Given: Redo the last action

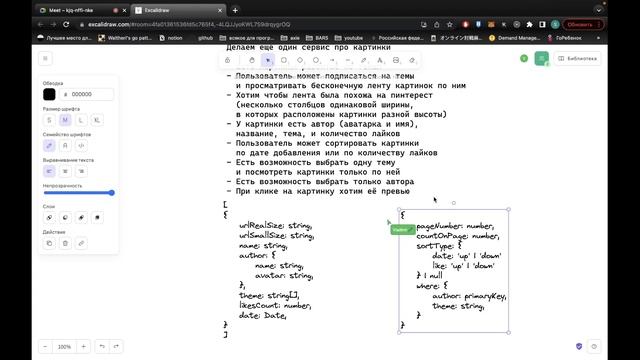Looking at the screenshot, I should click(x=116, y=347).
